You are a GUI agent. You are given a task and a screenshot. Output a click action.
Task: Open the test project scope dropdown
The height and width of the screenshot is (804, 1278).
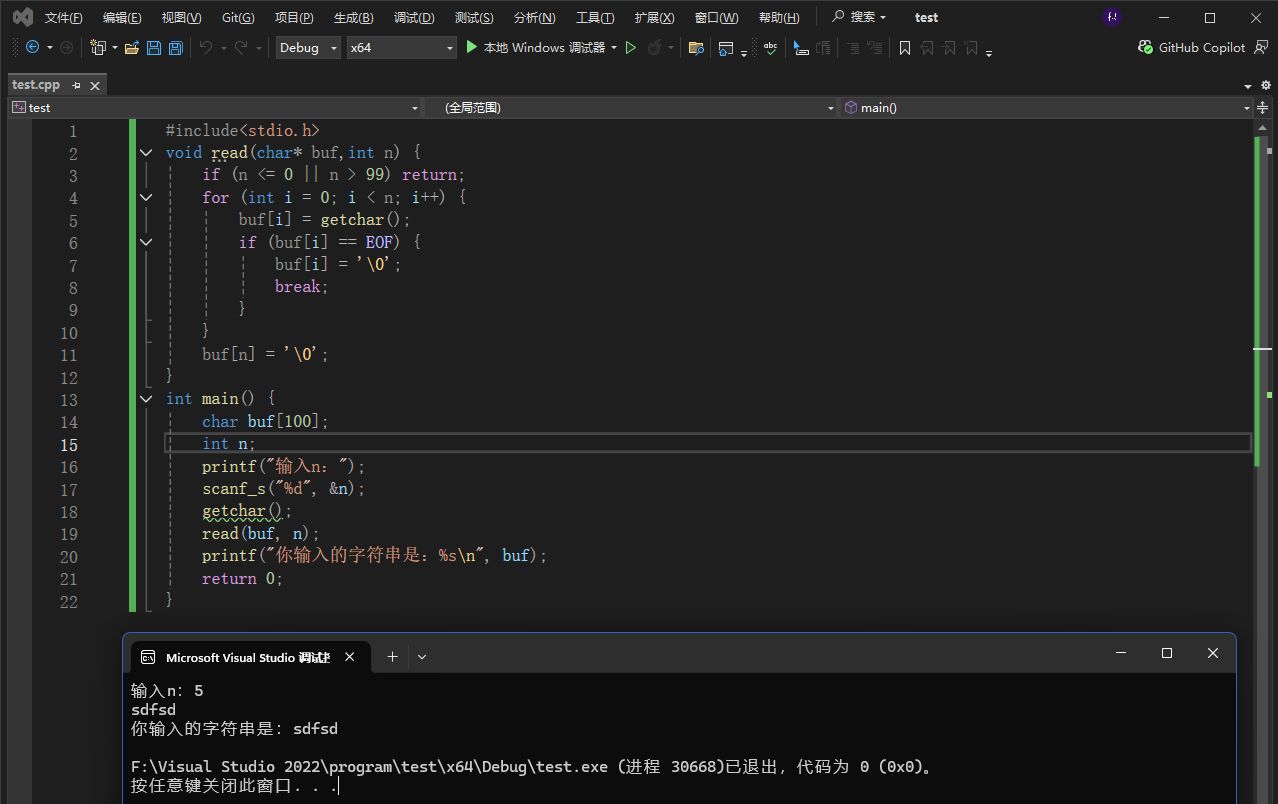(x=215, y=107)
